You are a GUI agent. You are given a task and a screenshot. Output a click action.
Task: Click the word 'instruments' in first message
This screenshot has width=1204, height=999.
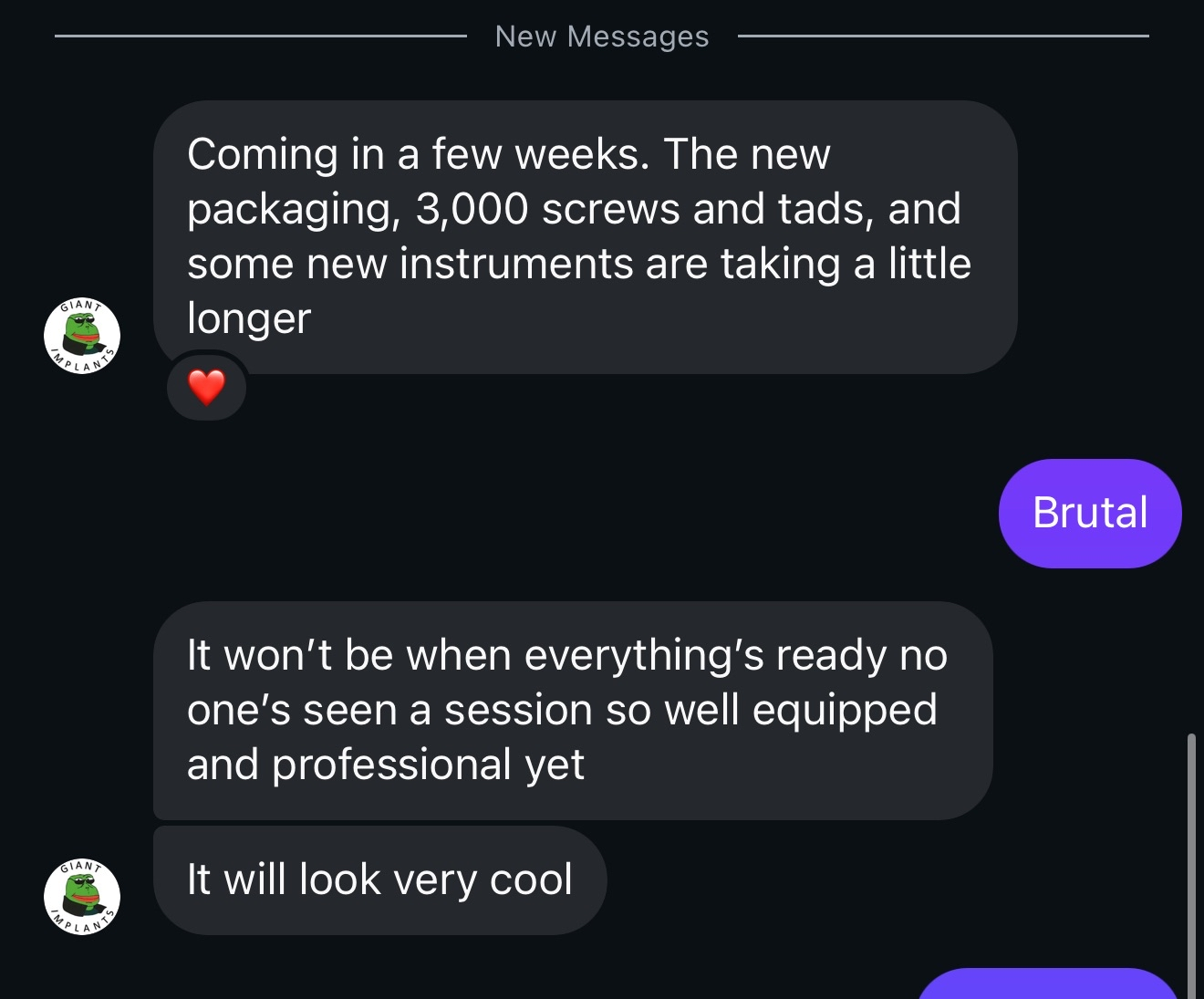coord(517,264)
